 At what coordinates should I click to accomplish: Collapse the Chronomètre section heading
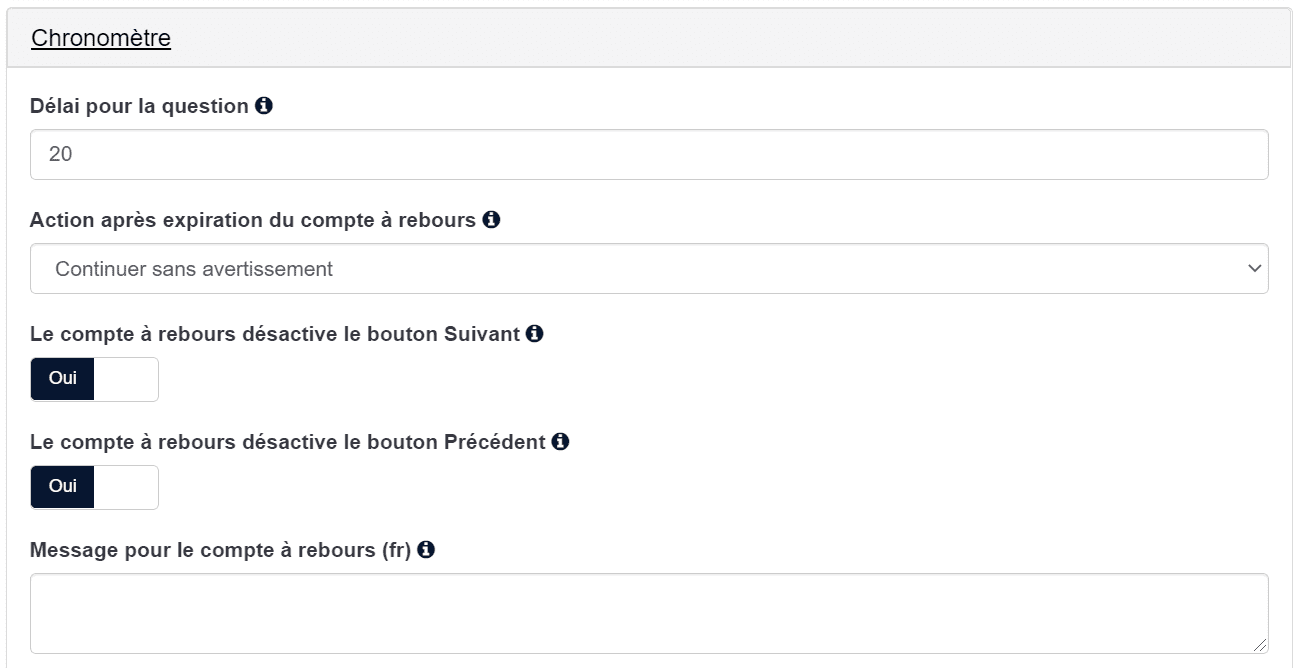(101, 38)
